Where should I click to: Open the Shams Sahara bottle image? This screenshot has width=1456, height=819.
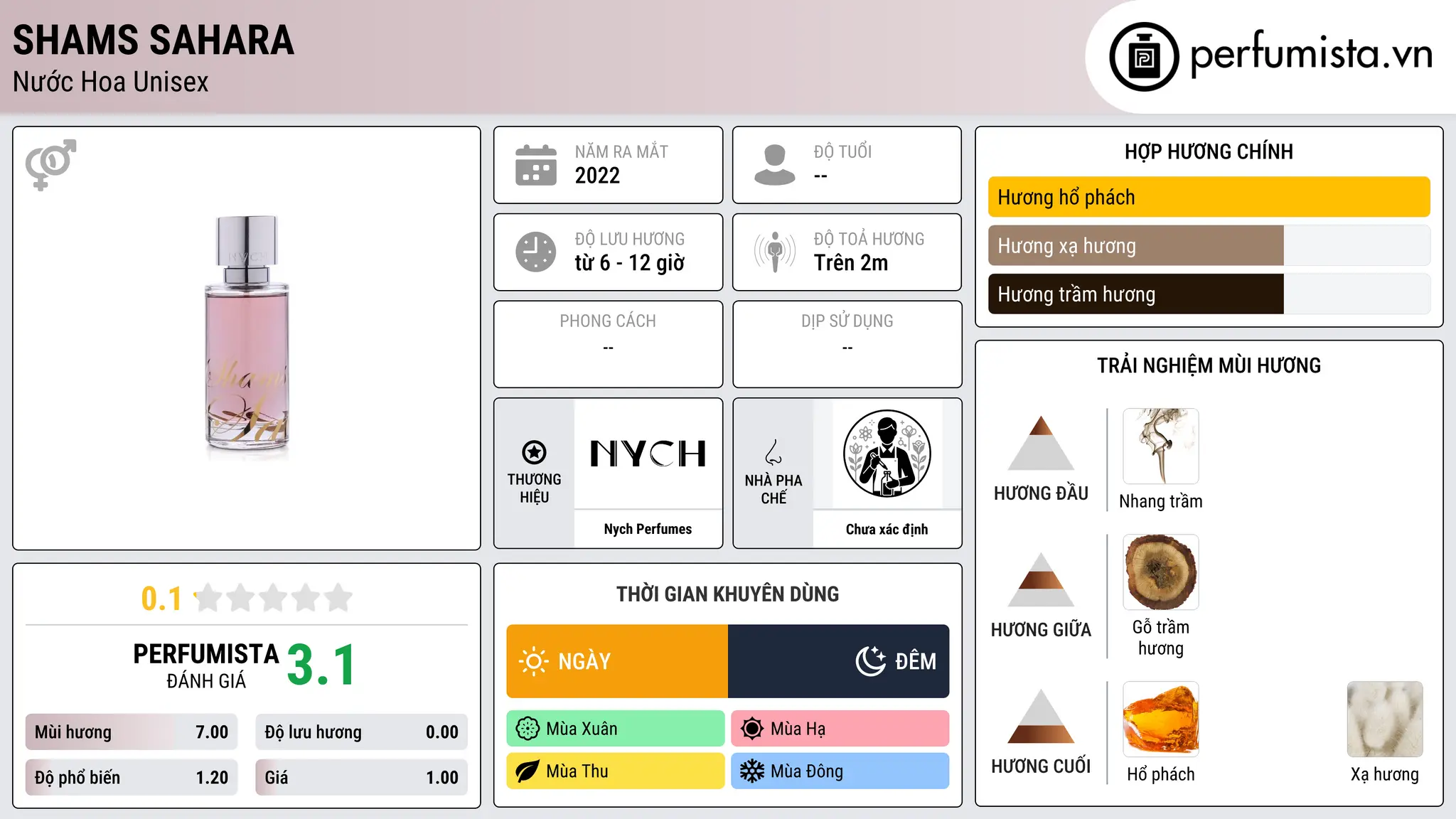point(247,338)
